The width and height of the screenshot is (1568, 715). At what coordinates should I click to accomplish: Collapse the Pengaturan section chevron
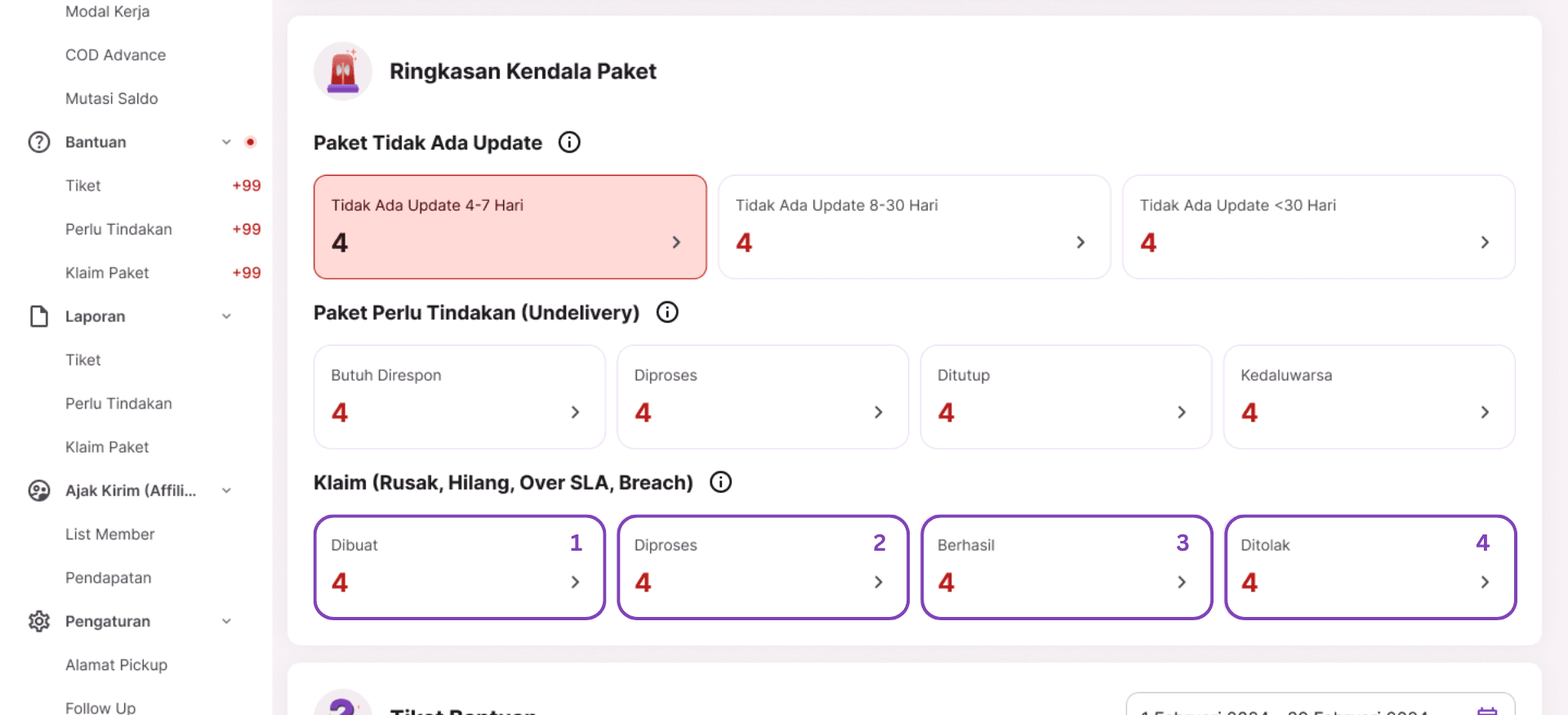(x=226, y=621)
